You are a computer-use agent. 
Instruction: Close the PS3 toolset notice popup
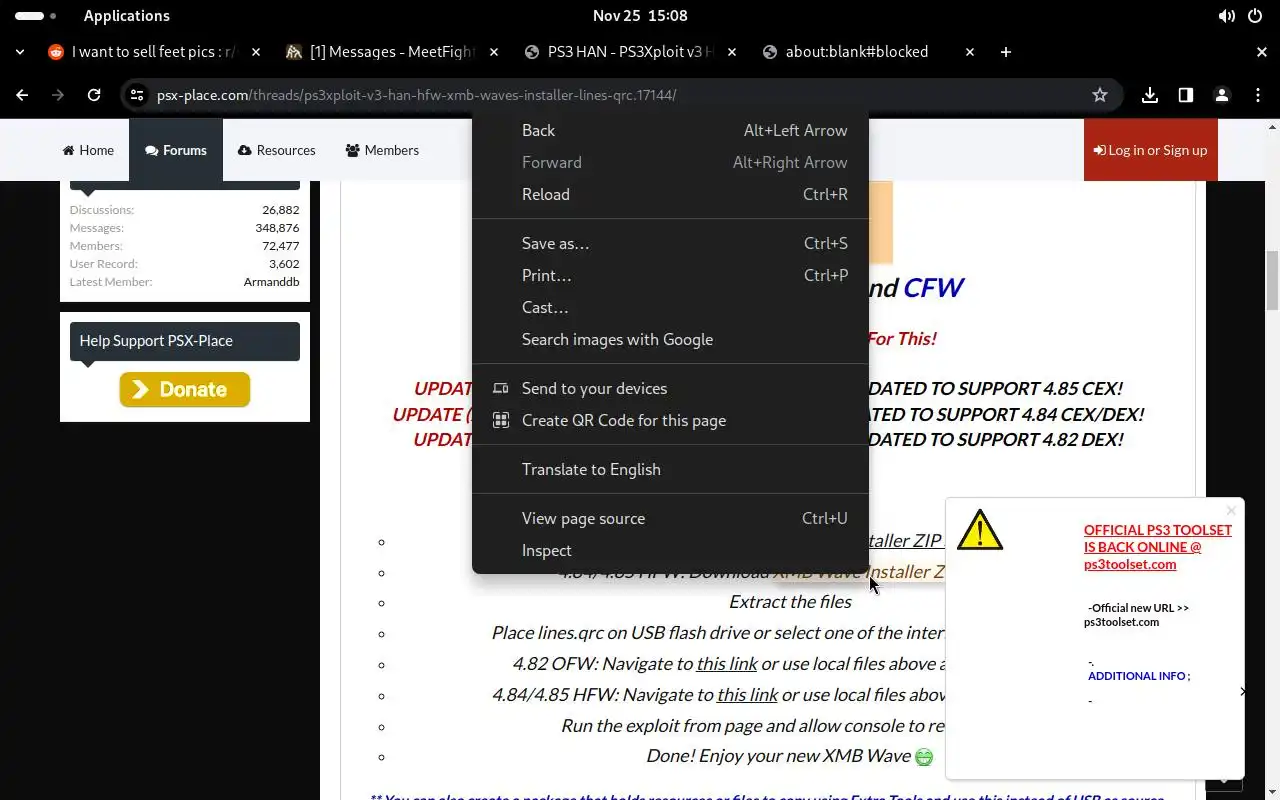tap(1231, 511)
